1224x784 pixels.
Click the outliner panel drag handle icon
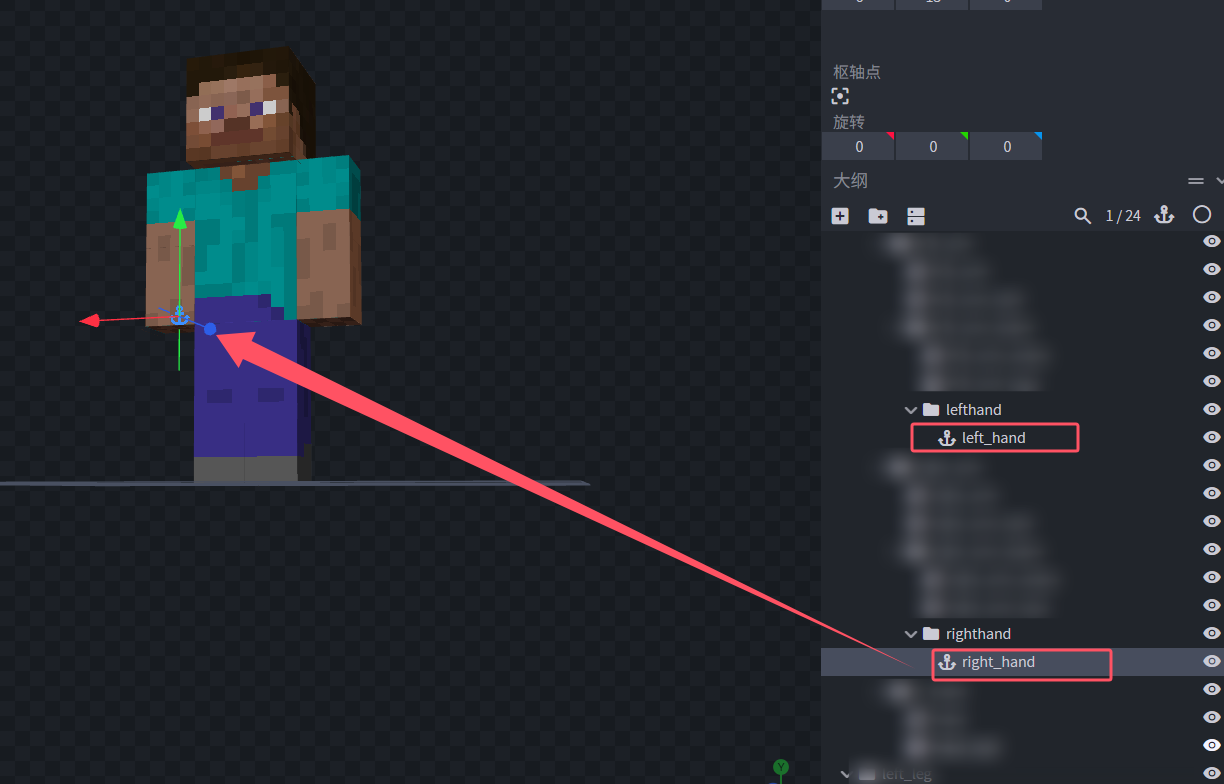click(1195, 181)
